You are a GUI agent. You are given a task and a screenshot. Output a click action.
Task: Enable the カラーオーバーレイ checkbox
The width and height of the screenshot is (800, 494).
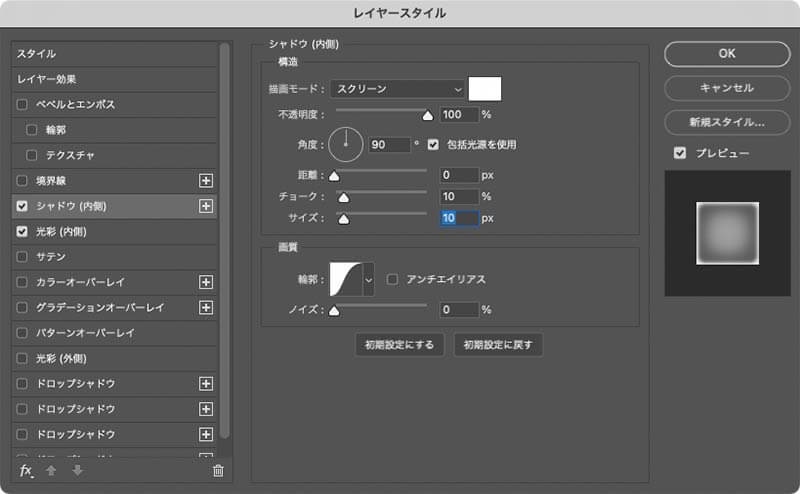click(22, 282)
